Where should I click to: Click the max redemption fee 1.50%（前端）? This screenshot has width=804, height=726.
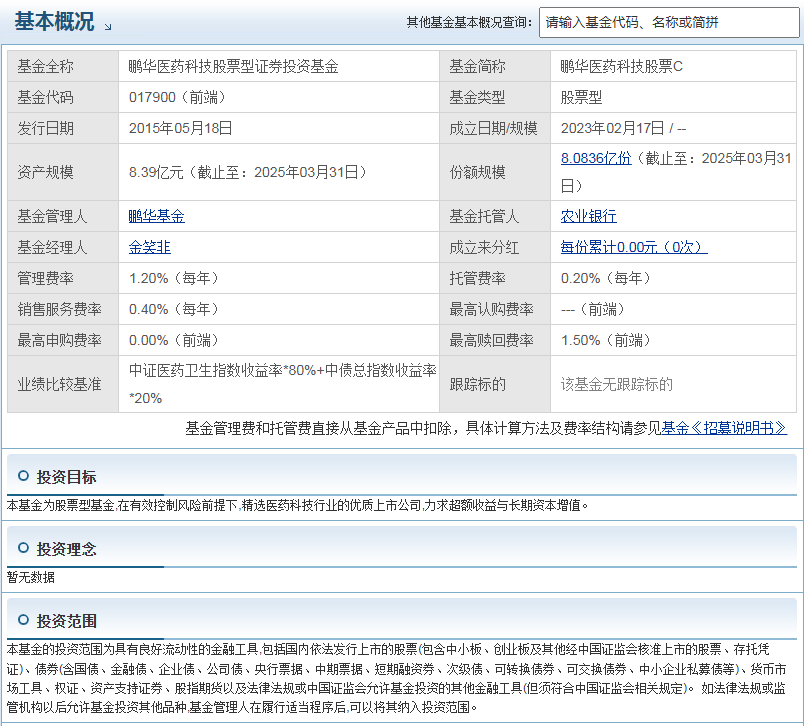tap(606, 339)
